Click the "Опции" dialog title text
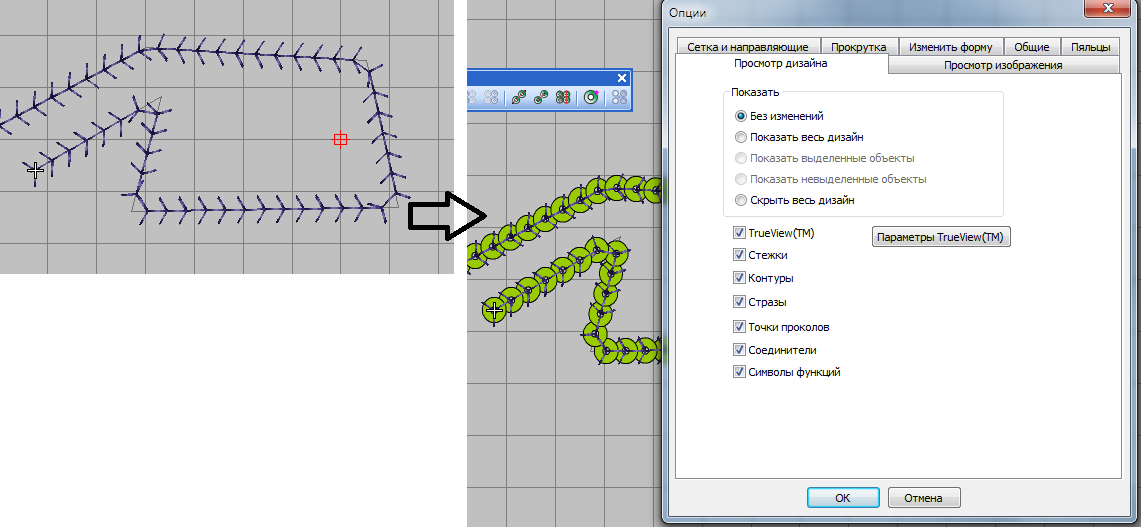The height and width of the screenshot is (527, 1141). 688,12
